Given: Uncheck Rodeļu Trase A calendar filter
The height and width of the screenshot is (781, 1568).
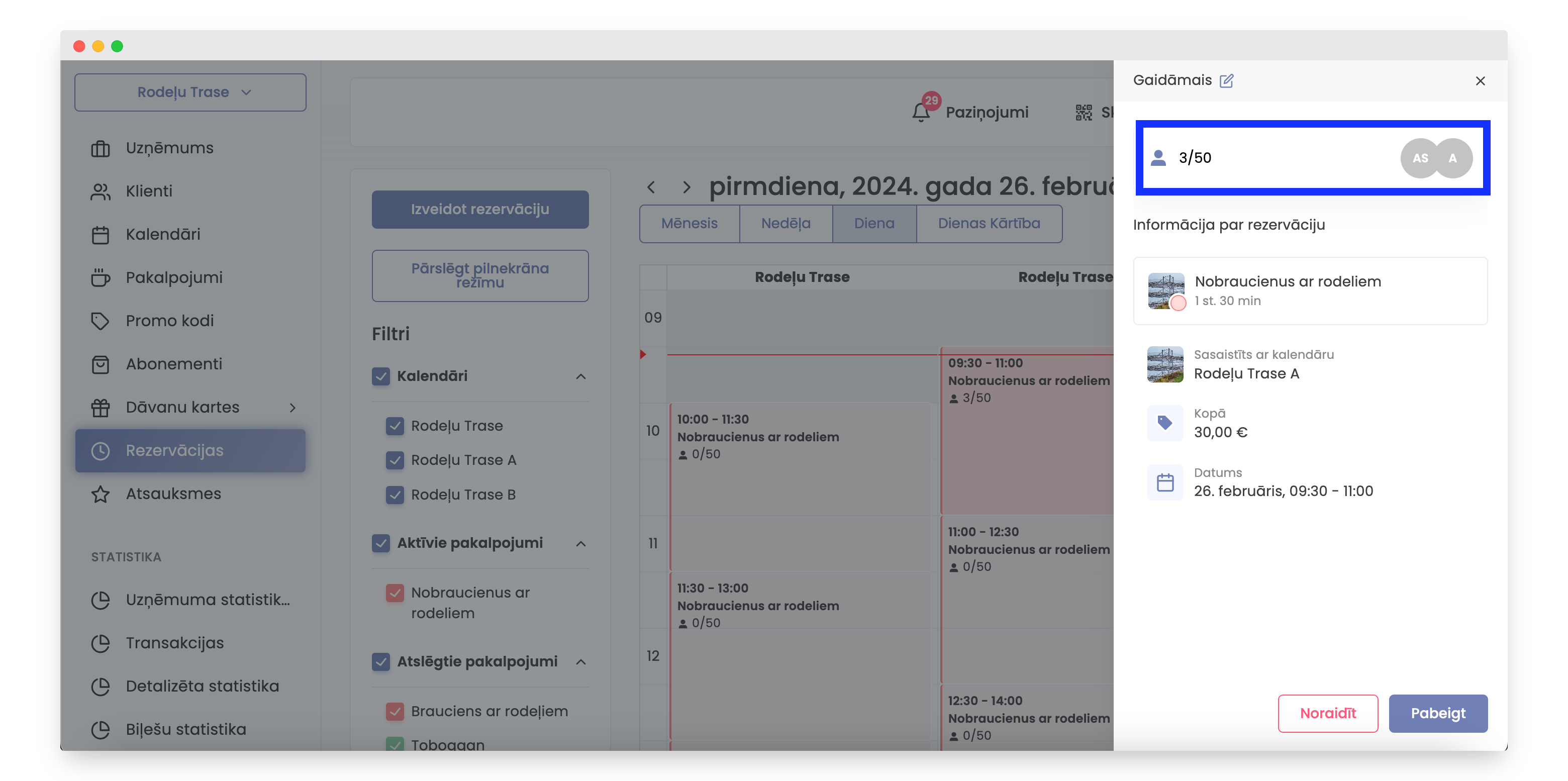Looking at the screenshot, I should point(395,460).
